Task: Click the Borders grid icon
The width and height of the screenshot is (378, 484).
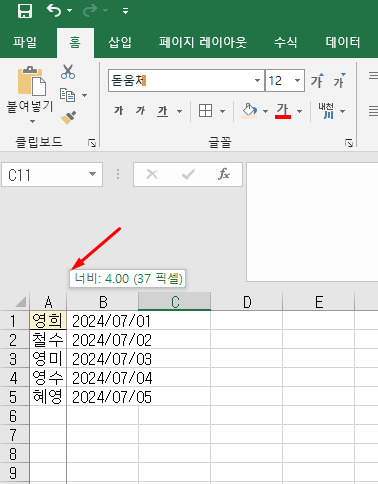Action: coord(205,111)
